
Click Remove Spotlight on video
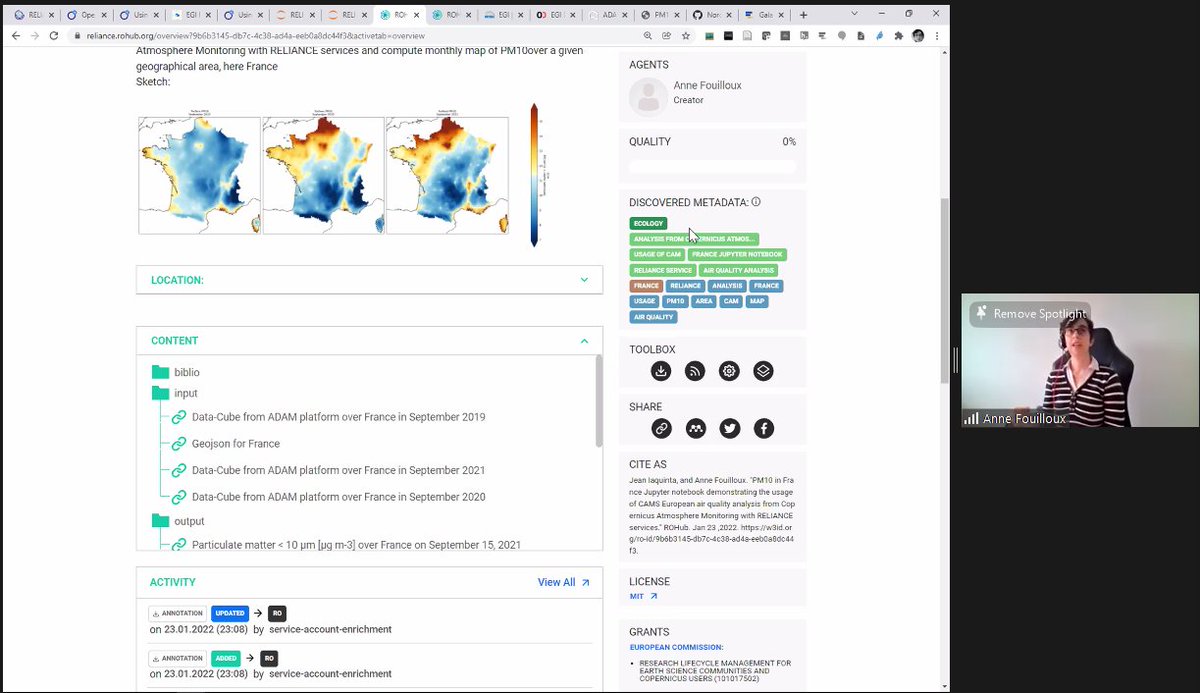pos(1029,313)
